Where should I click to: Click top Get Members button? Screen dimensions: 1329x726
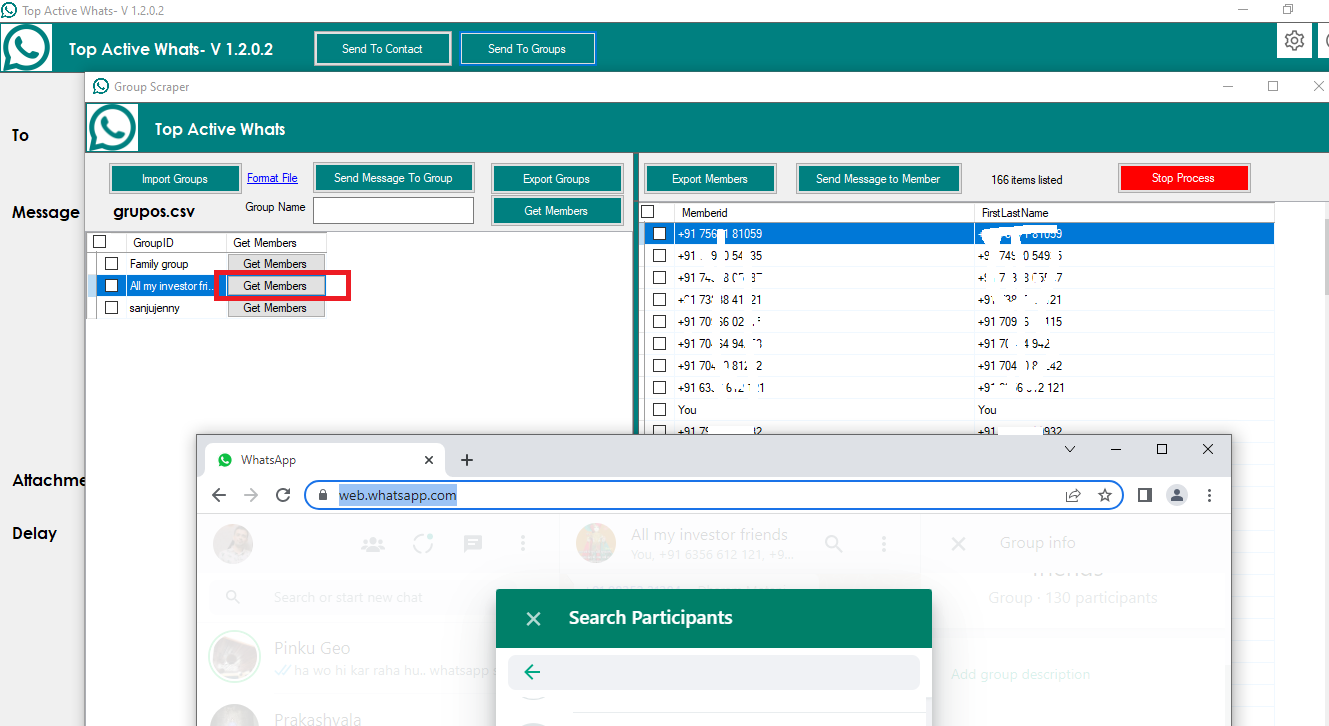point(556,211)
